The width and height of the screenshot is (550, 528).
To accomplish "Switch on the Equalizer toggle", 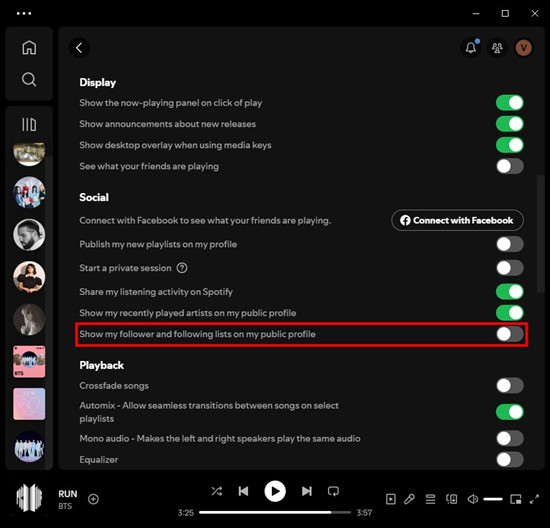I will pos(510,459).
